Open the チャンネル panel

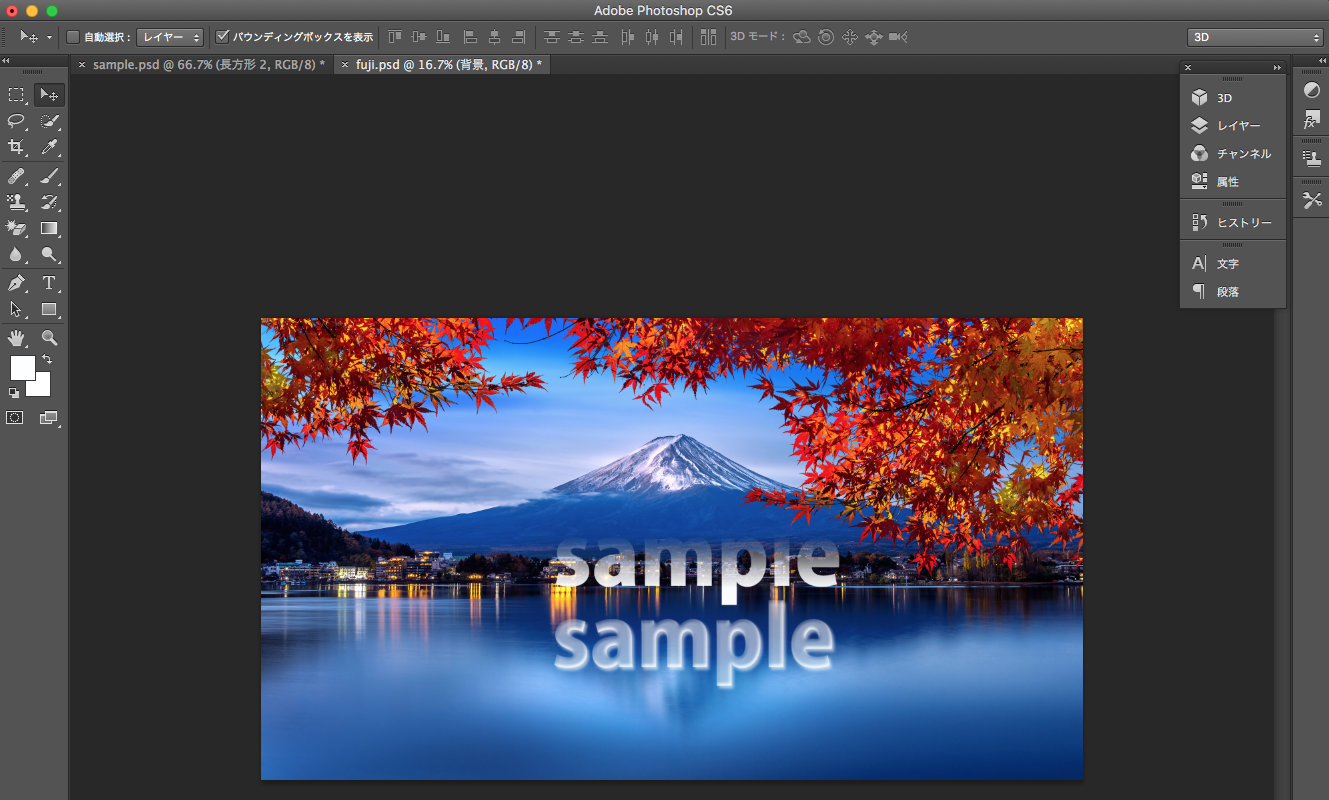pyautogui.click(x=1232, y=154)
